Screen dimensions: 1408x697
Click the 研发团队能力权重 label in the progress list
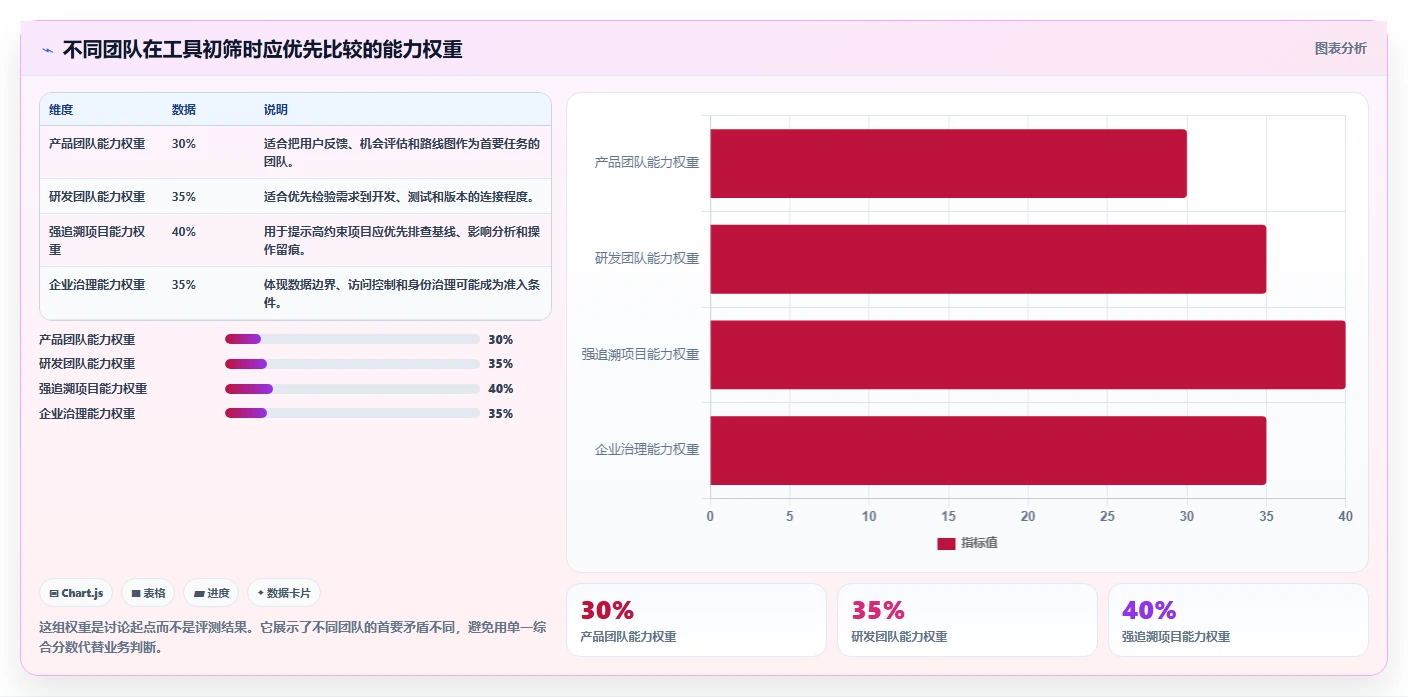pos(87,364)
